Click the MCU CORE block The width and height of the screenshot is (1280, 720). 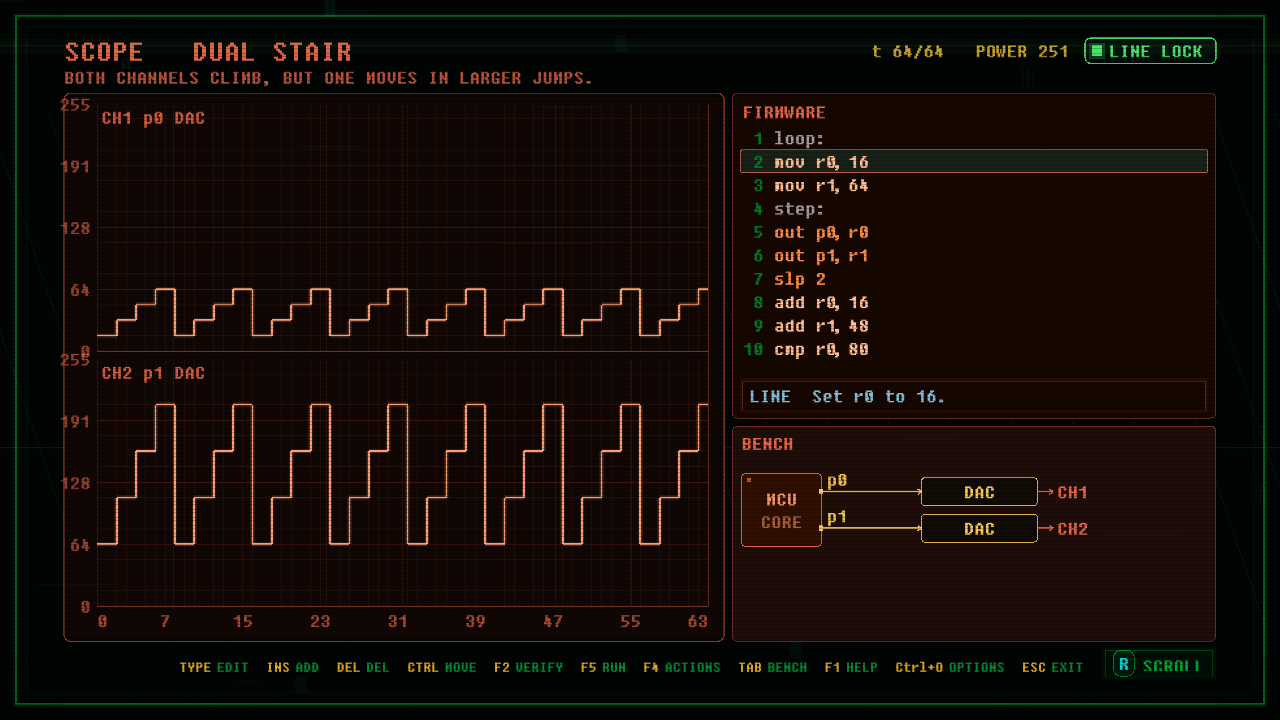pyautogui.click(x=781, y=510)
